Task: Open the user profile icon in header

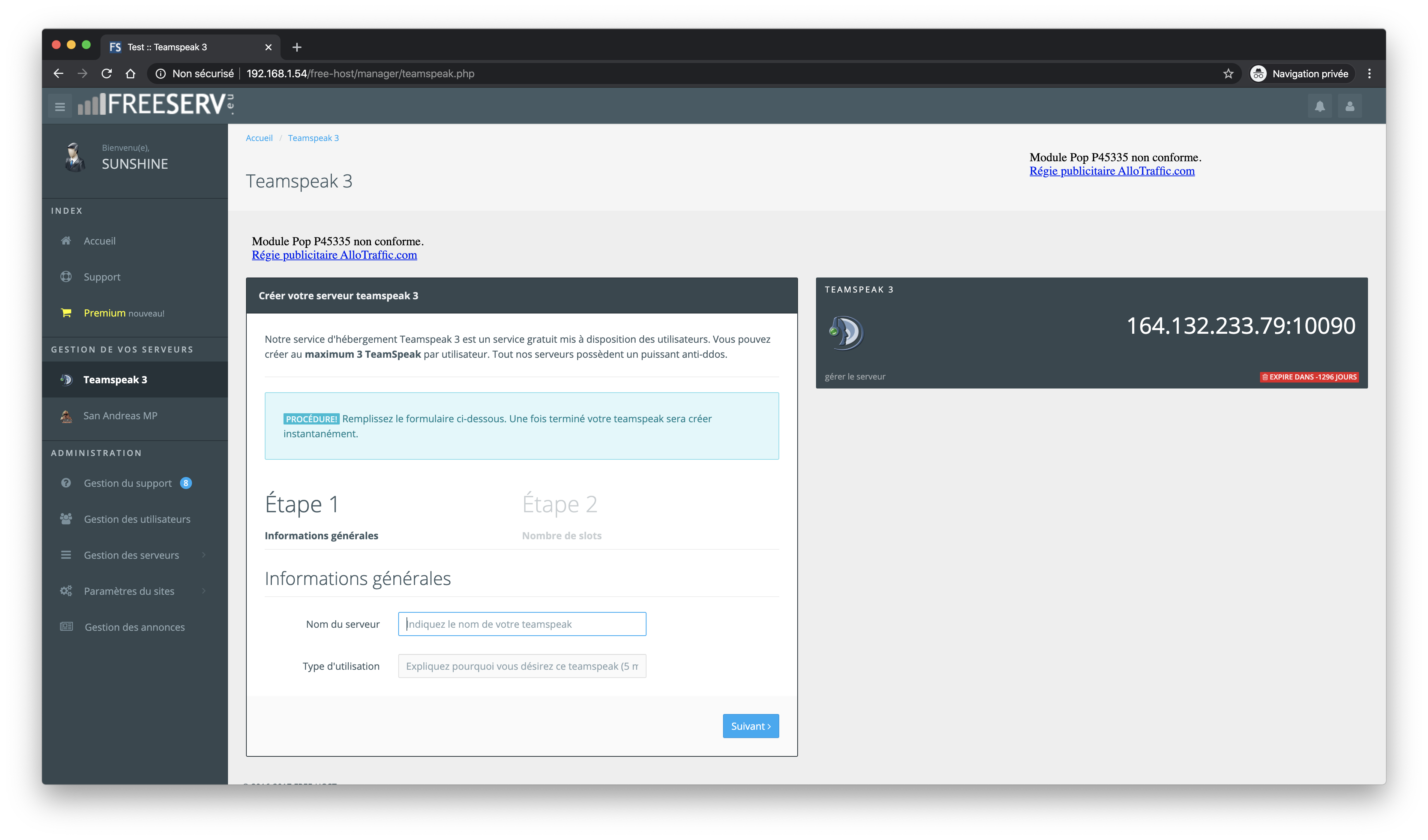Action: click(1350, 106)
